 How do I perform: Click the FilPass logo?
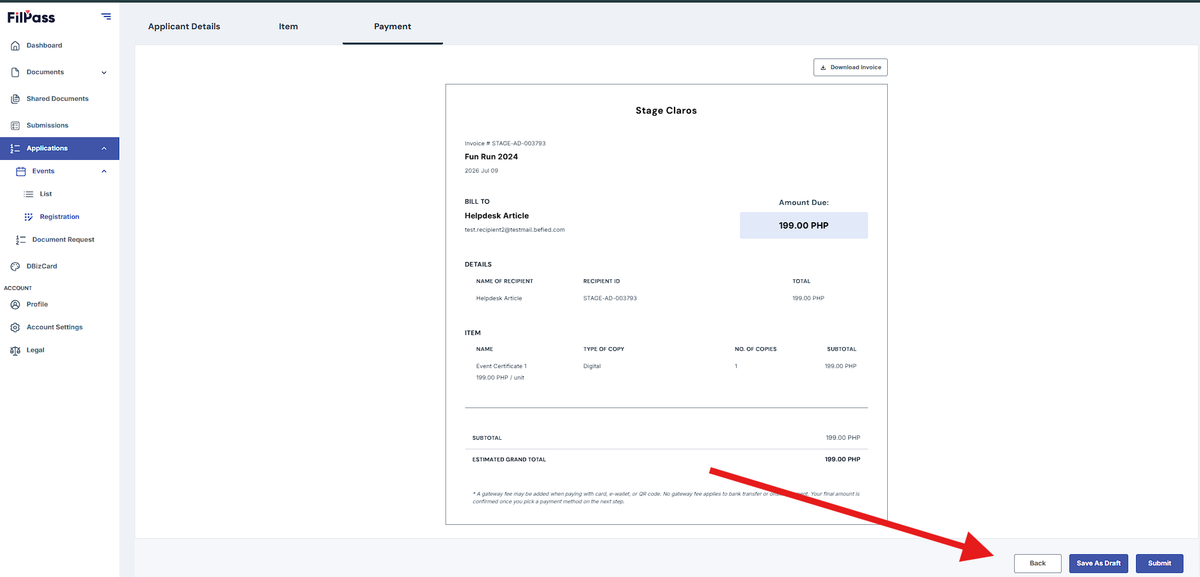[31, 17]
